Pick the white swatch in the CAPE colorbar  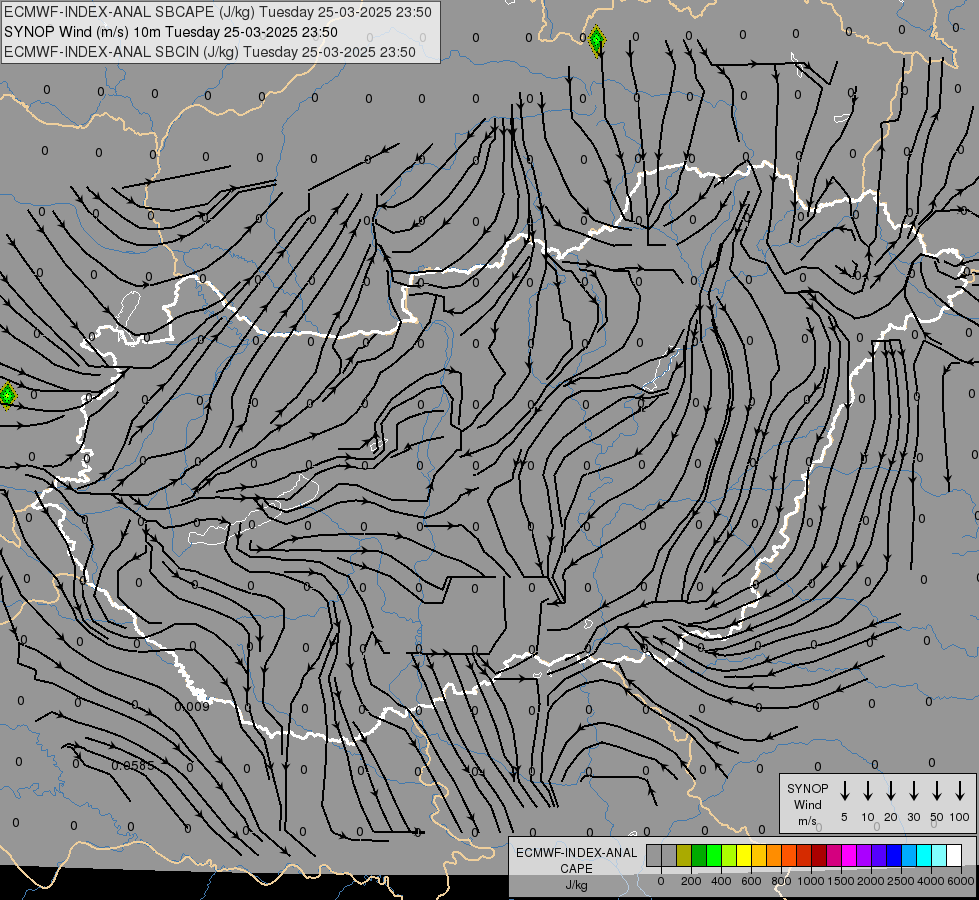954,855
